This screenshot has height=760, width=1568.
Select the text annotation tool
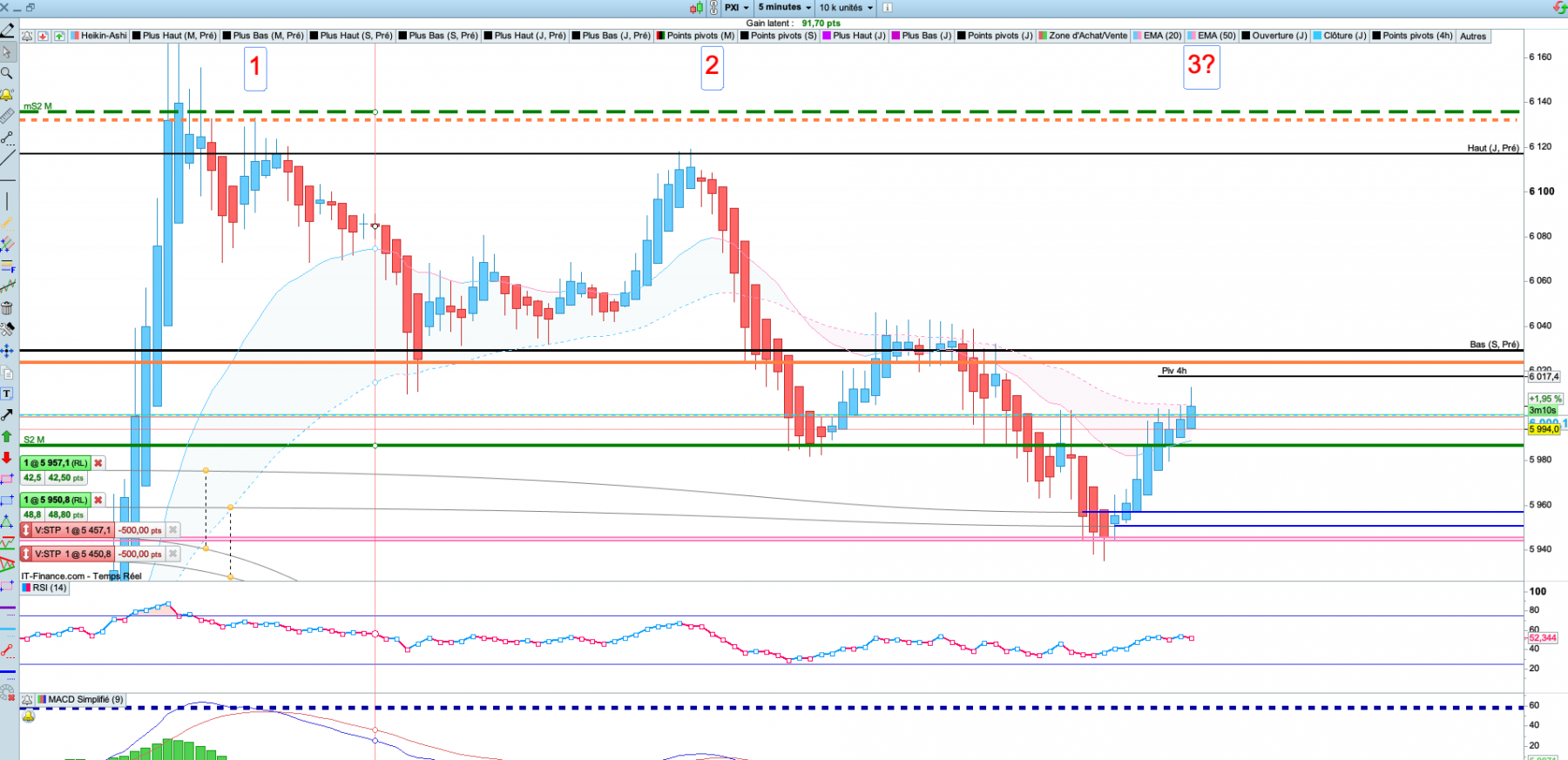pos(7,393)
